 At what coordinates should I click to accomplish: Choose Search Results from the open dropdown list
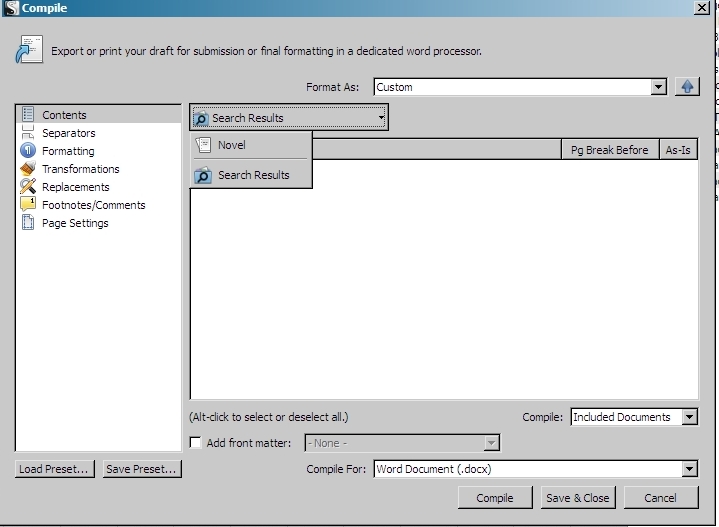tap(253, 175)
